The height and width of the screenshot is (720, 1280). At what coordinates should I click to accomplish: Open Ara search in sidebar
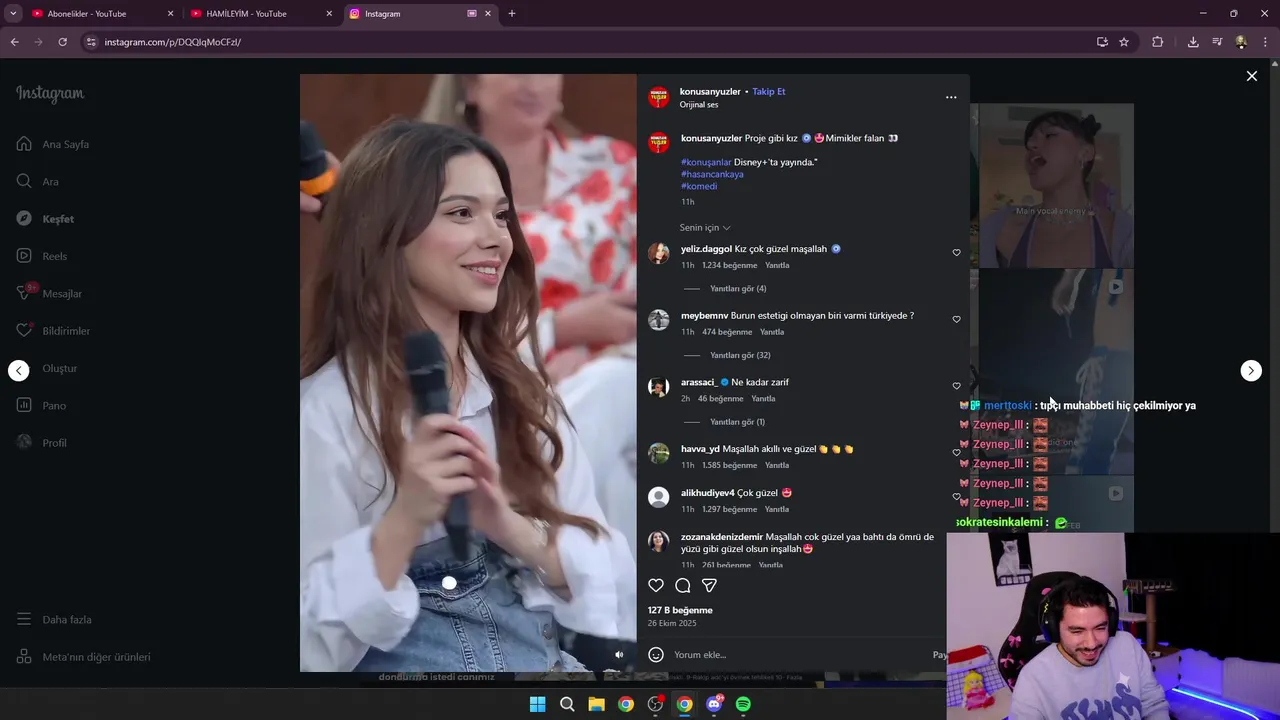(38, 181)
